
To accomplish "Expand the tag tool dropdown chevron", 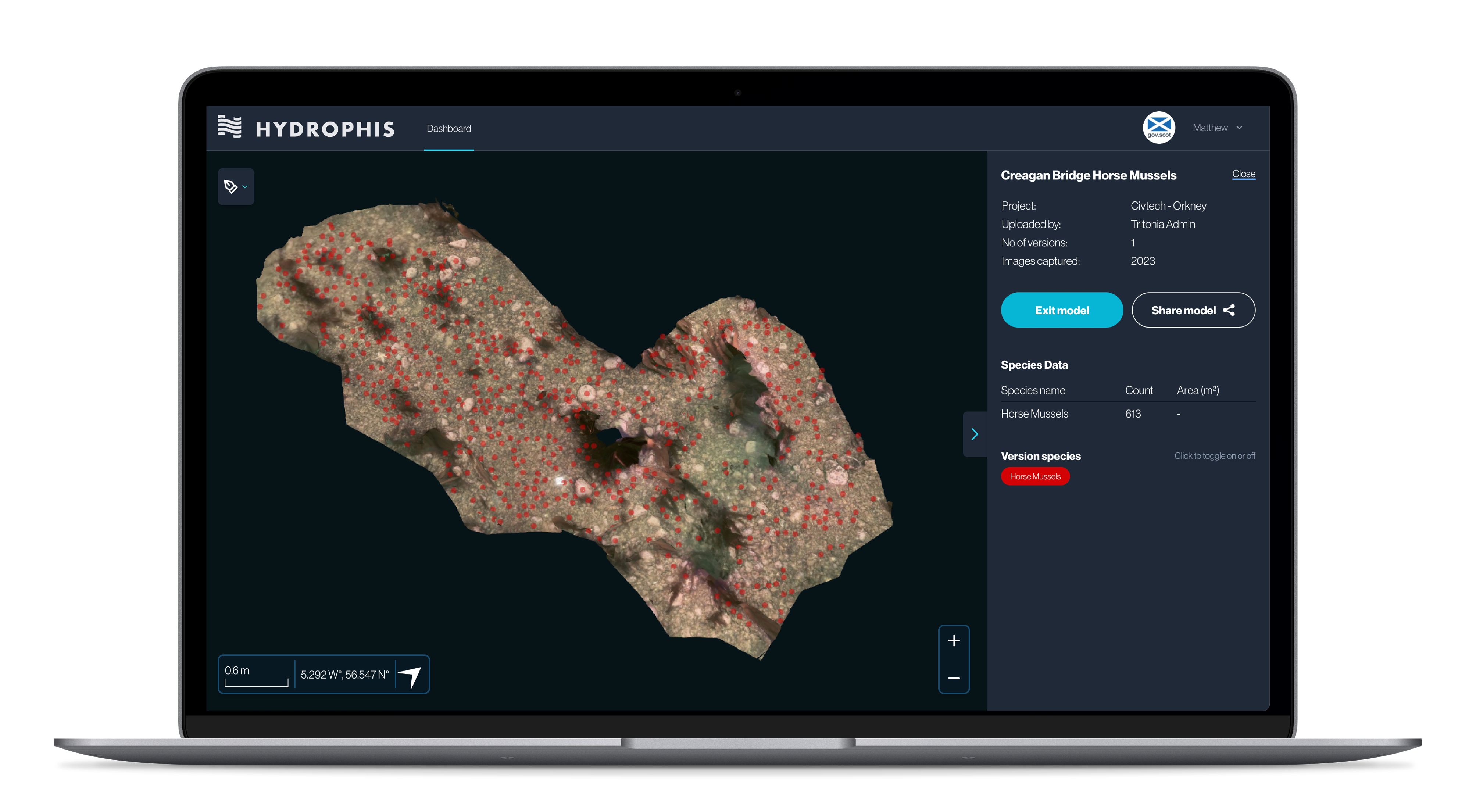I will (245, 187).
